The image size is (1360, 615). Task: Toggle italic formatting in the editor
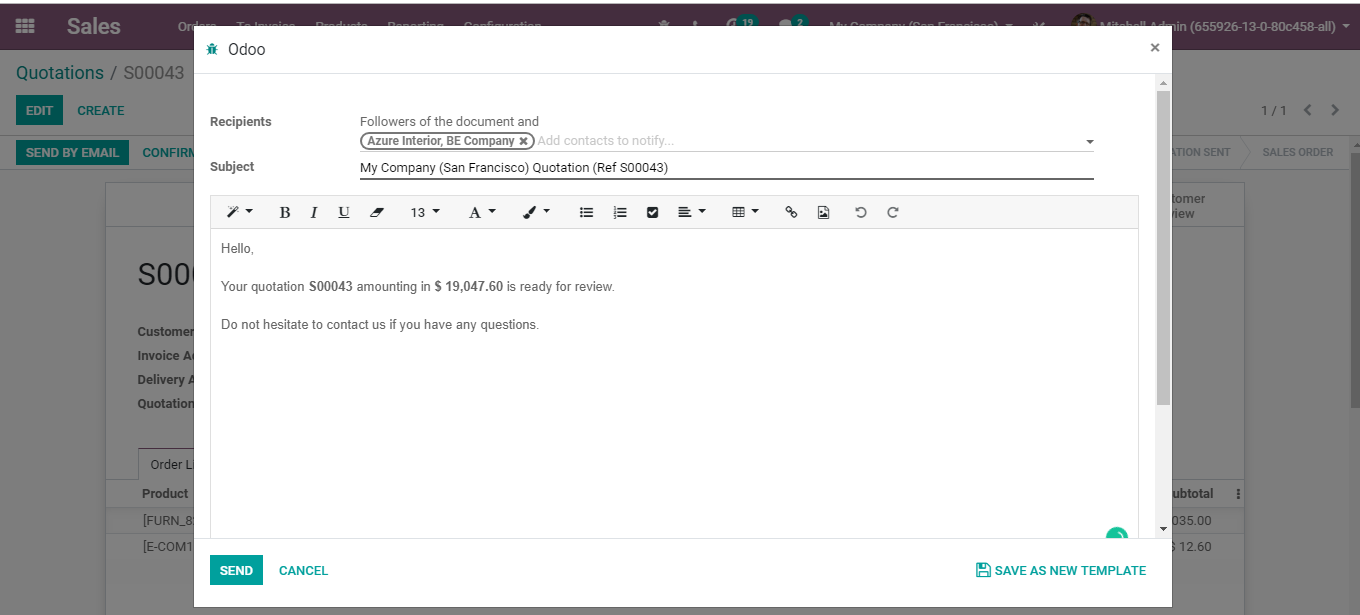tap(314, 212)
